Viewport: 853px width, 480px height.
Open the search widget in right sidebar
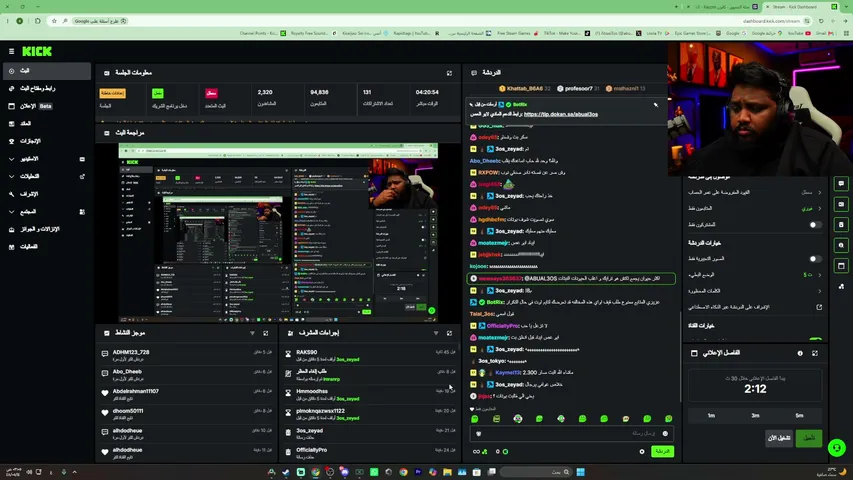click(841, 245)
